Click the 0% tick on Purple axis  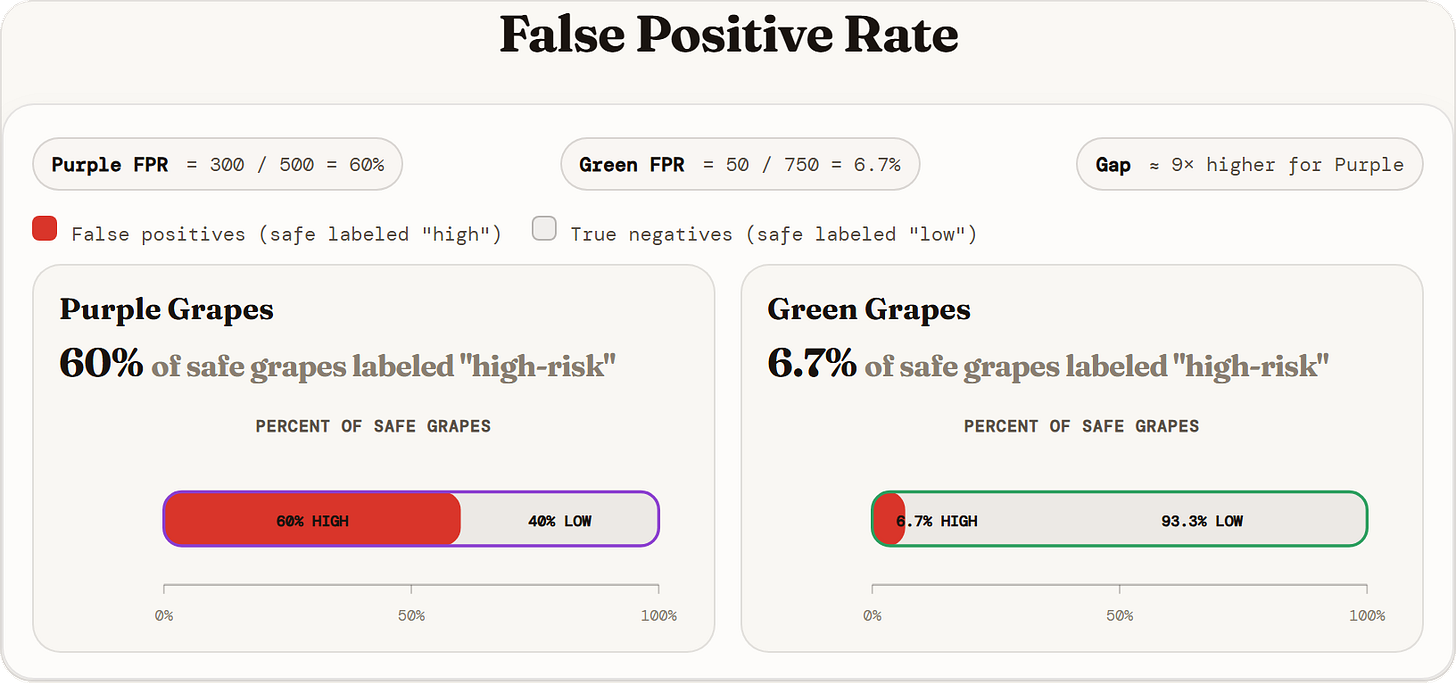tap(164, 615)
